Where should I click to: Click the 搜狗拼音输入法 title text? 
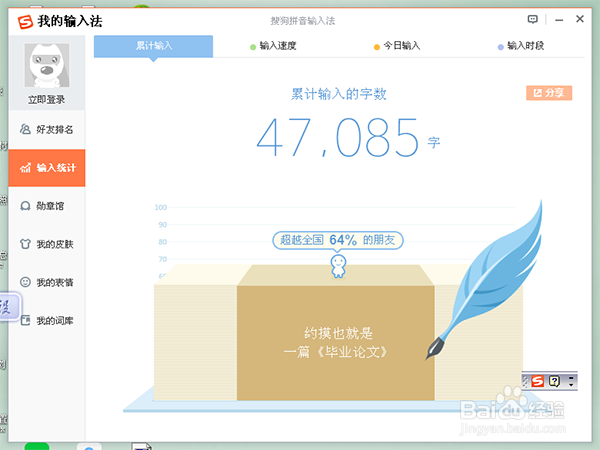coord(302,21)
